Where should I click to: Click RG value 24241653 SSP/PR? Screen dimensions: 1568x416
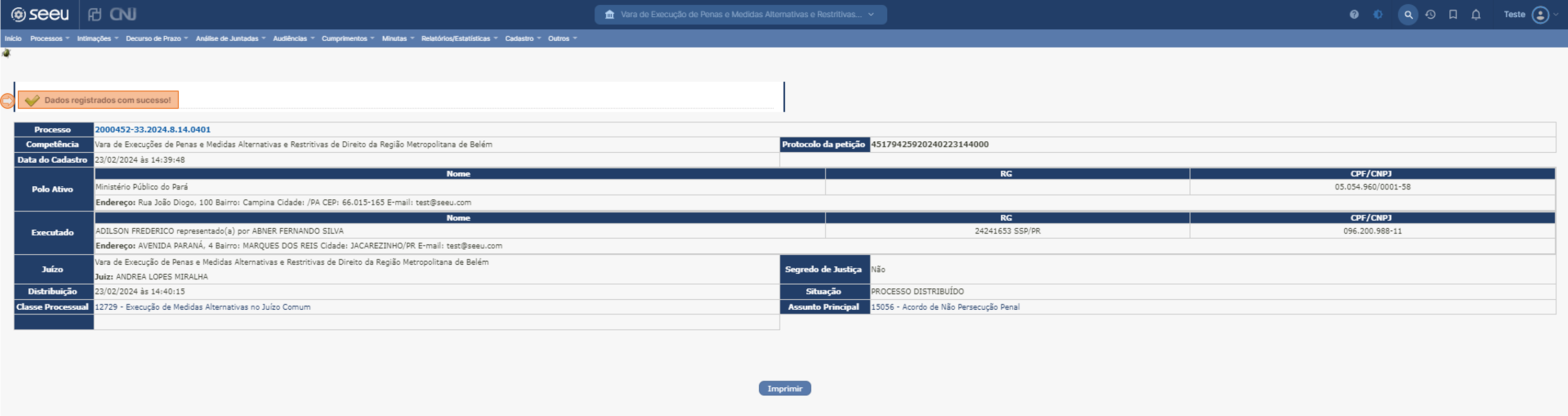1008,231
